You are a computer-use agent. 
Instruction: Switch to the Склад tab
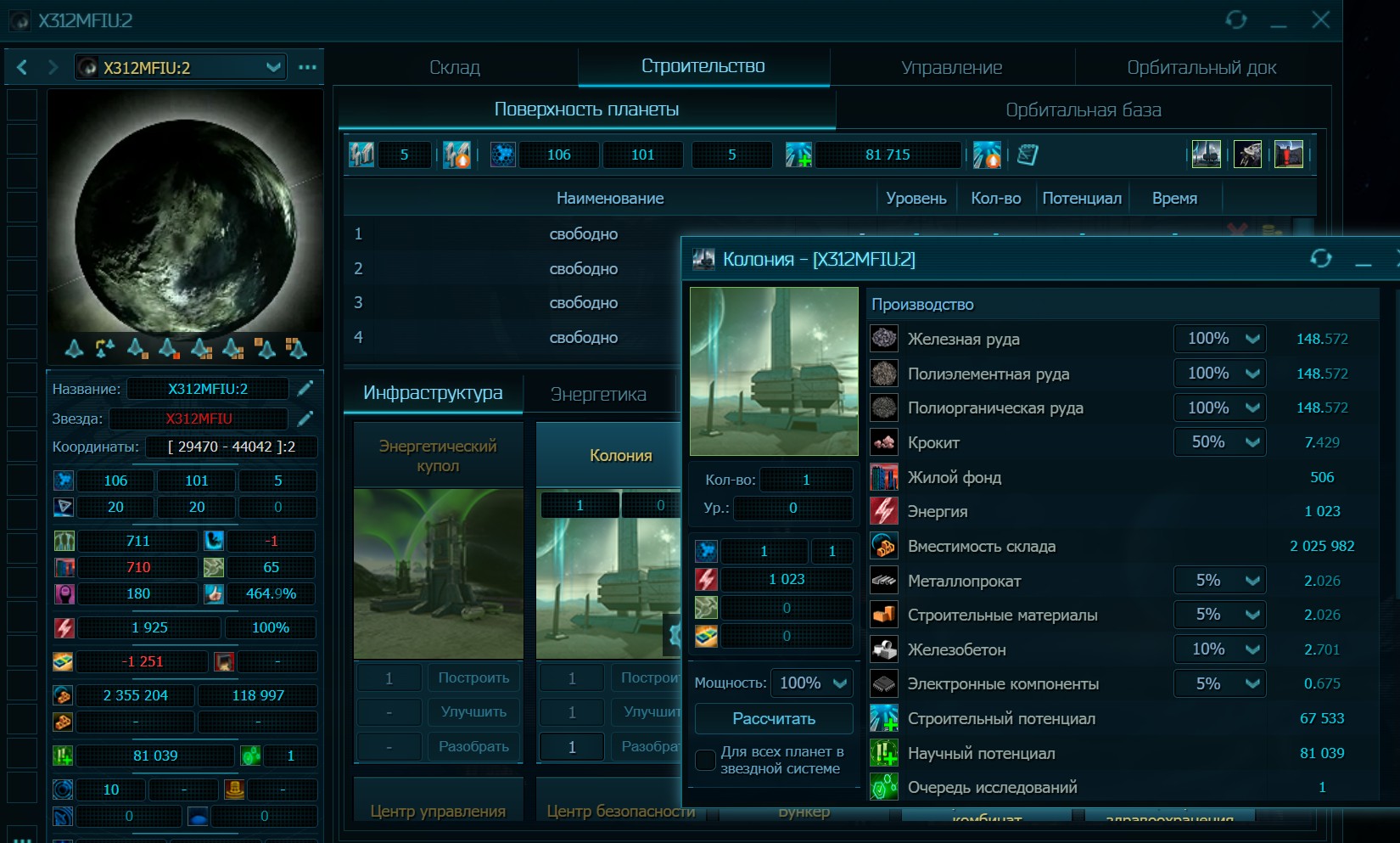tap(455, 67)
